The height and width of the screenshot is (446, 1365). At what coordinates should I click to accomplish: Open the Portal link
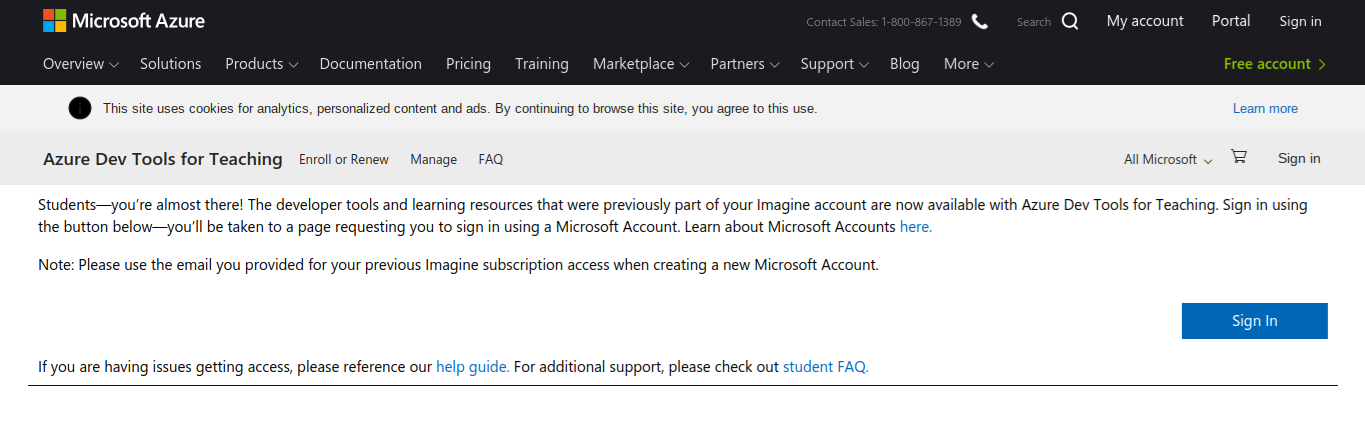click(x=1231, y=21)
